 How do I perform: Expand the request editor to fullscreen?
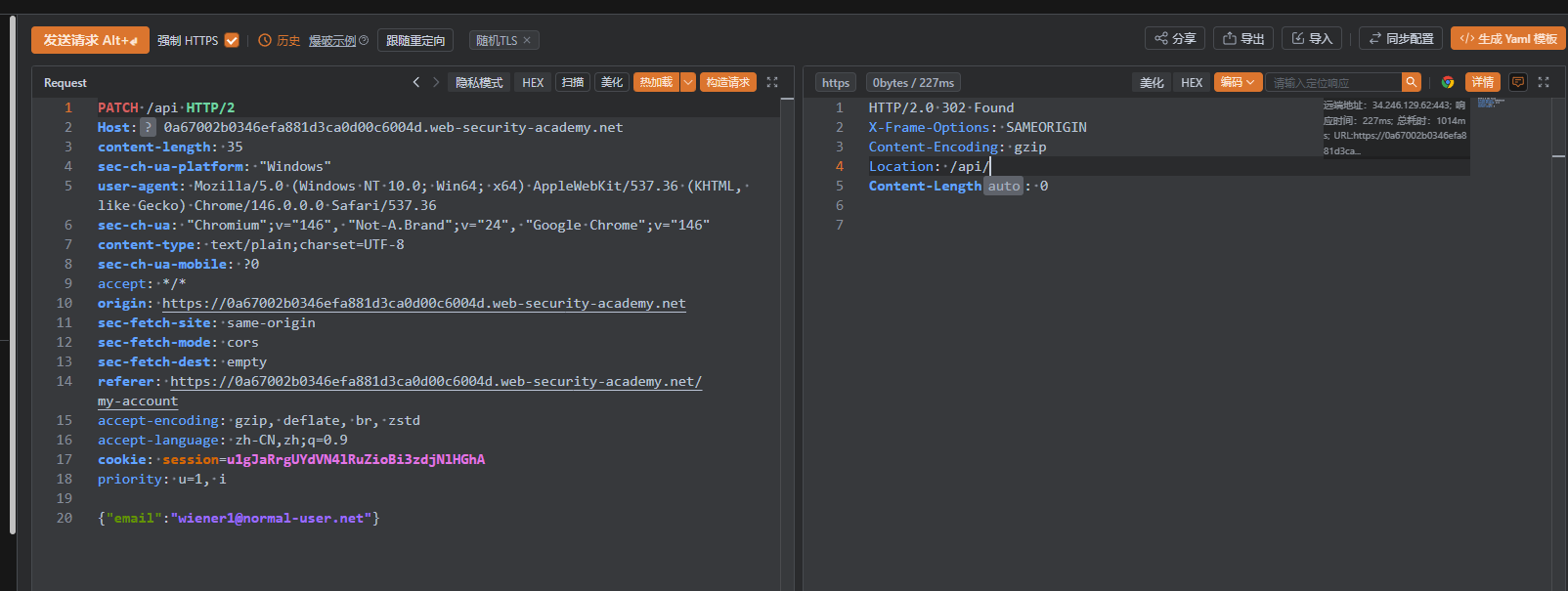pyautogui.click(x=772, y=83)
